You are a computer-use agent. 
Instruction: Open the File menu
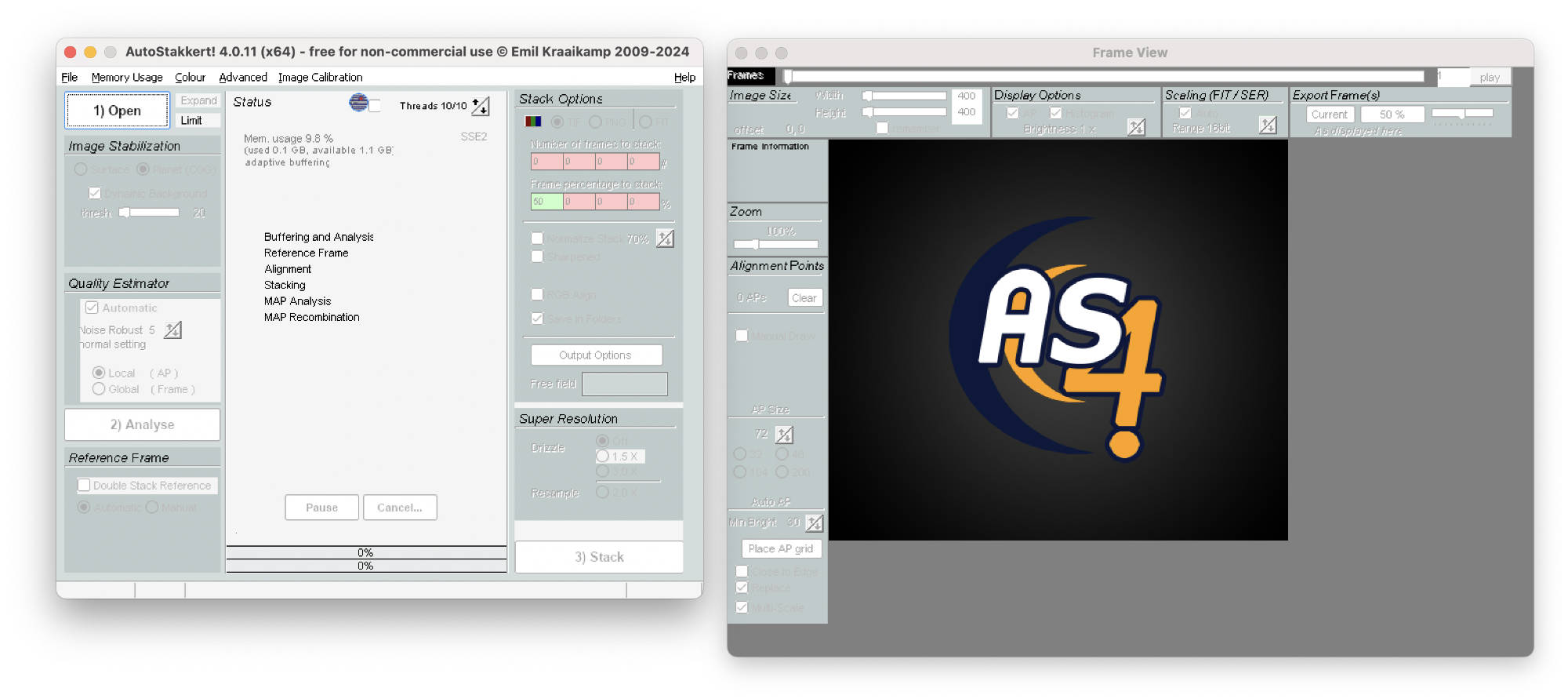point(69,77)
